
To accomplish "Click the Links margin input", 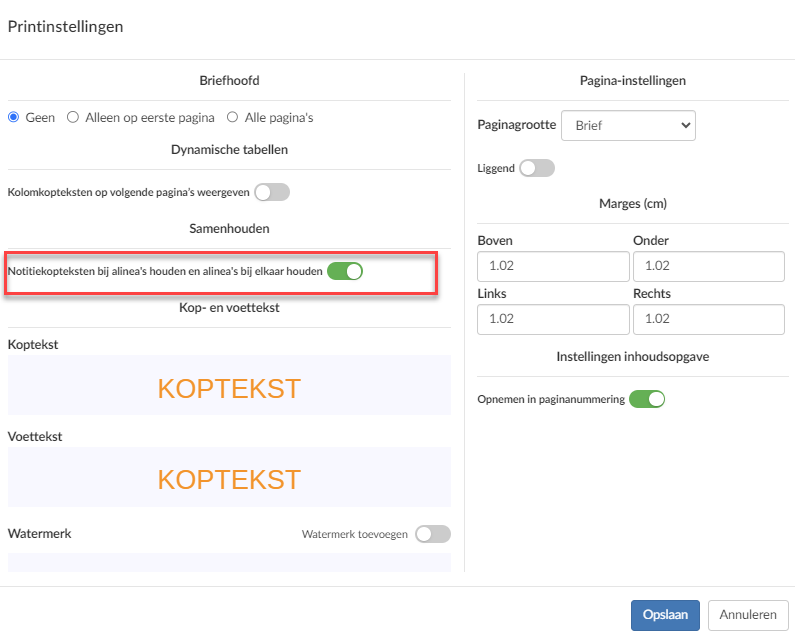I will click(x=553, y=320).
